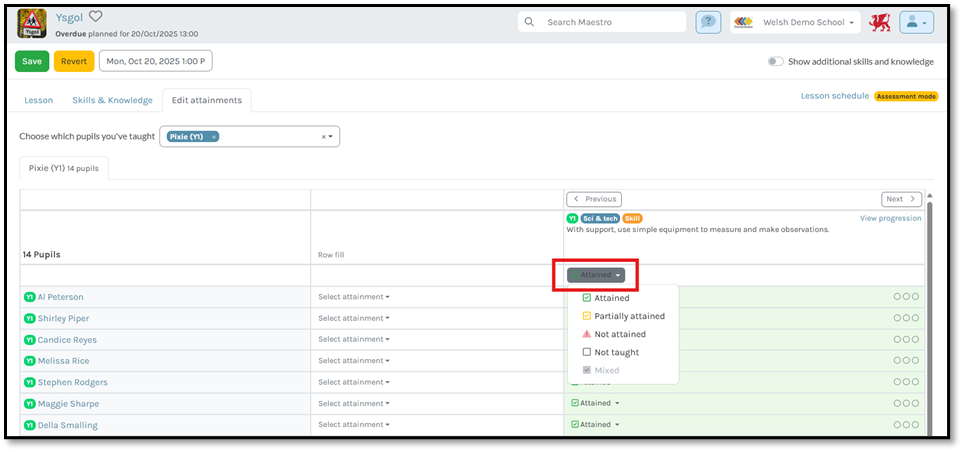Switch to the Skills & Knowledge tab
Screen dimensions: 963x452
pos(112,100)
